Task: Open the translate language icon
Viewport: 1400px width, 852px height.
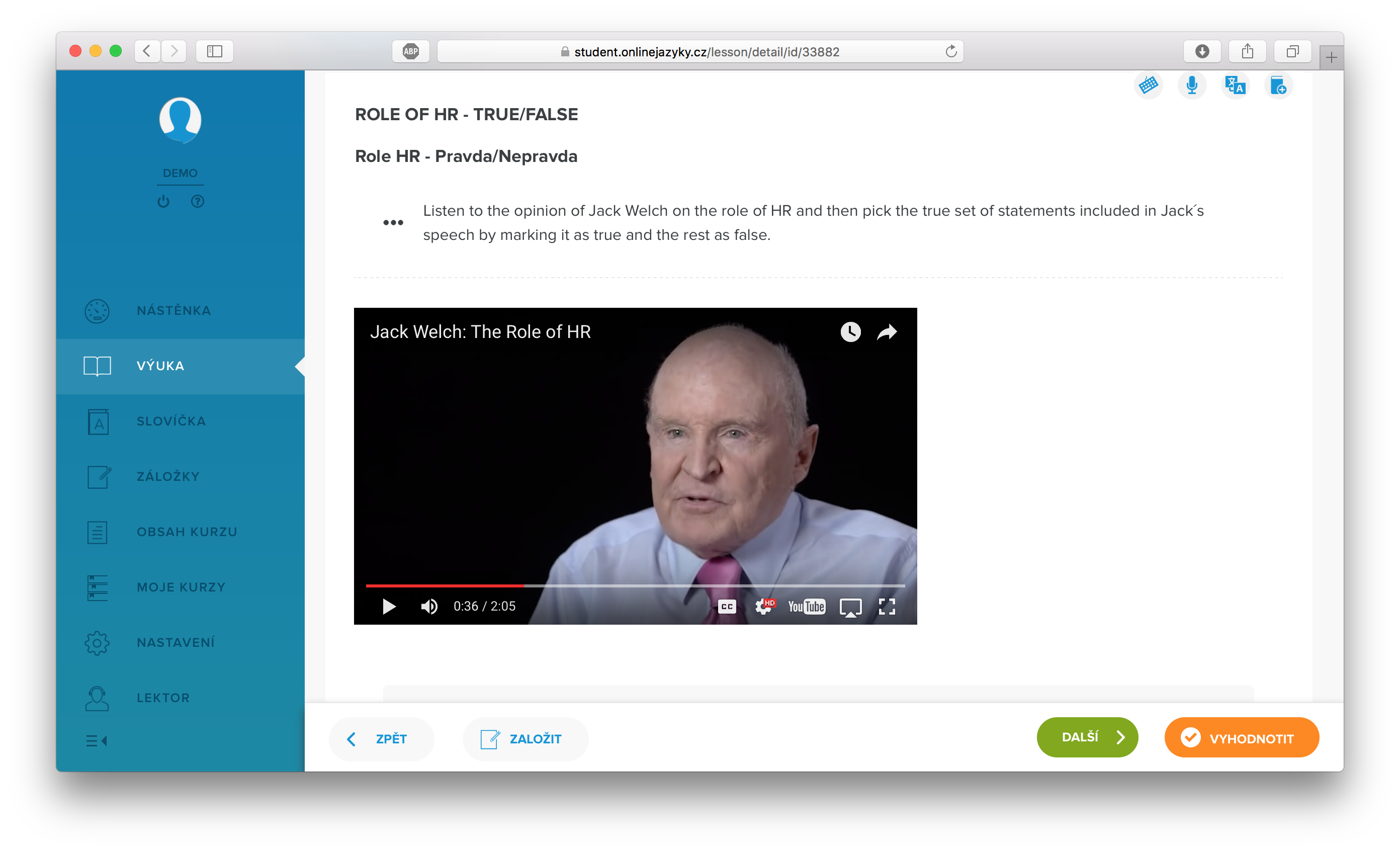Action: tap(1235, 86)
